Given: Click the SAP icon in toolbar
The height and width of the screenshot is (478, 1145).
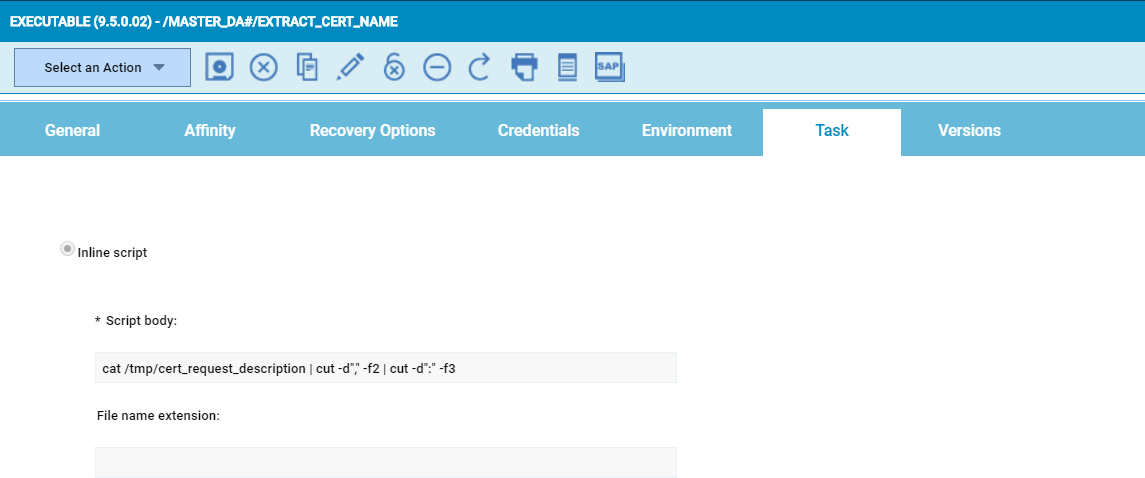Looking at the screenshot, I should pos(609,67).
